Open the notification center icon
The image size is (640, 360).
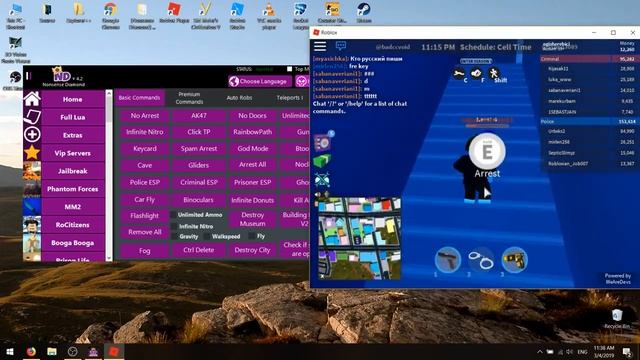[x=627, y=351]
